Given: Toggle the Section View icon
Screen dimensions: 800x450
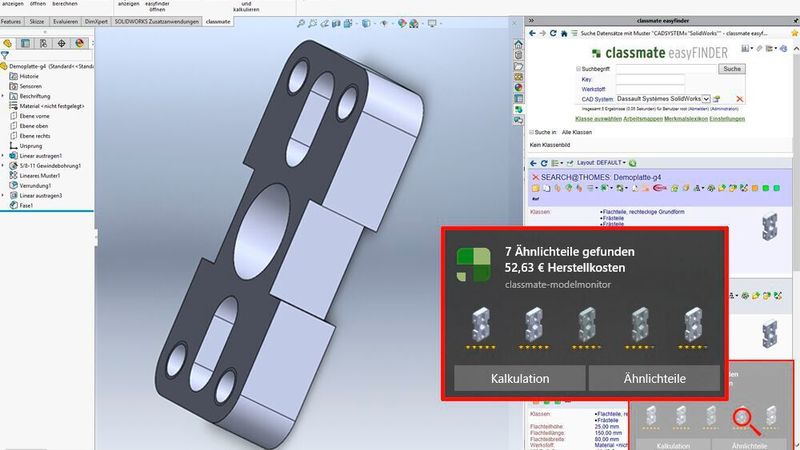Looking at the screenshot, I should 336,23.
